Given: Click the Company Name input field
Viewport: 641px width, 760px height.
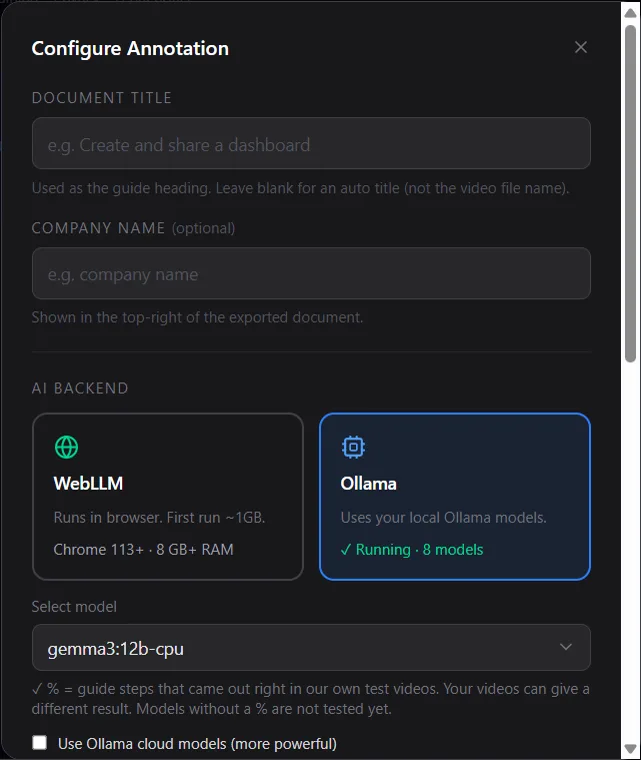Looking at the screenshot, I should 311,273.
